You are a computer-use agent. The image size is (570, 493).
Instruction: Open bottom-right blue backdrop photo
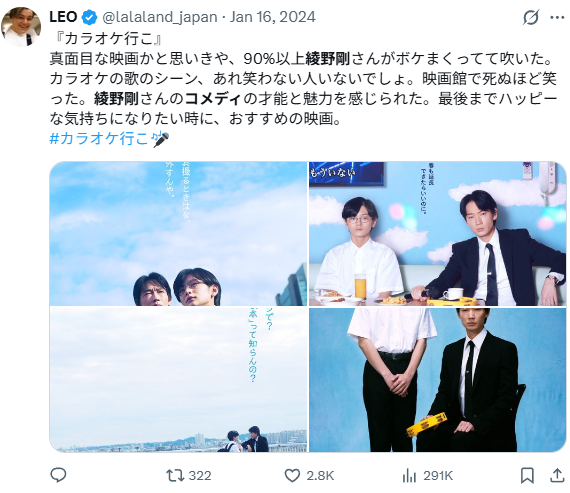[x=438, y=380]
